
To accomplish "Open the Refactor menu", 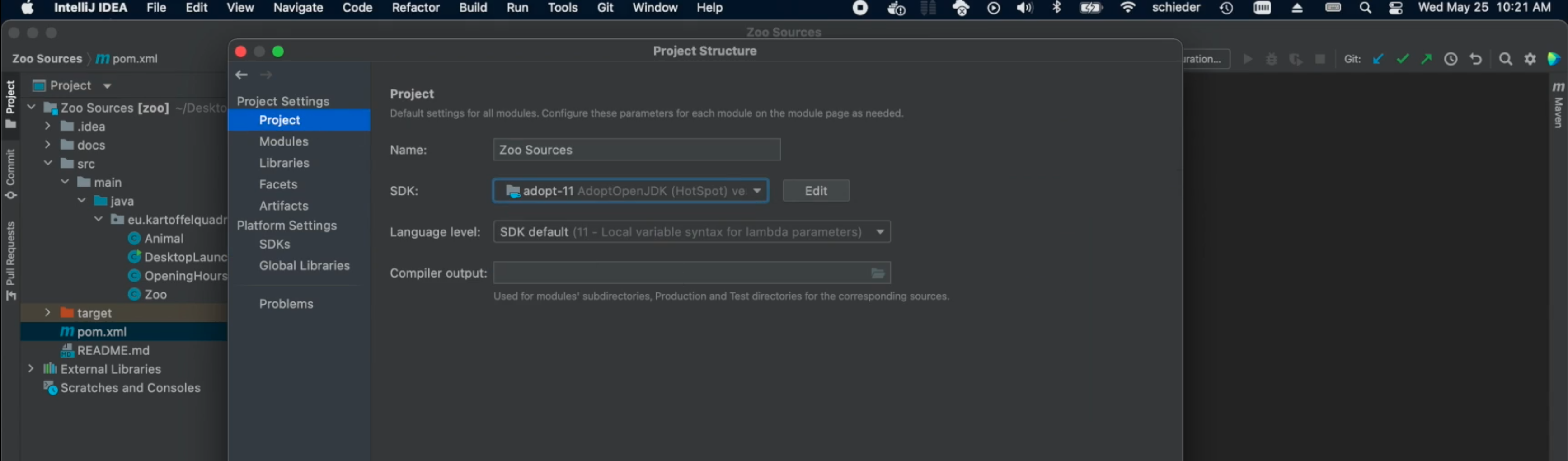I will tap(415, 8).
